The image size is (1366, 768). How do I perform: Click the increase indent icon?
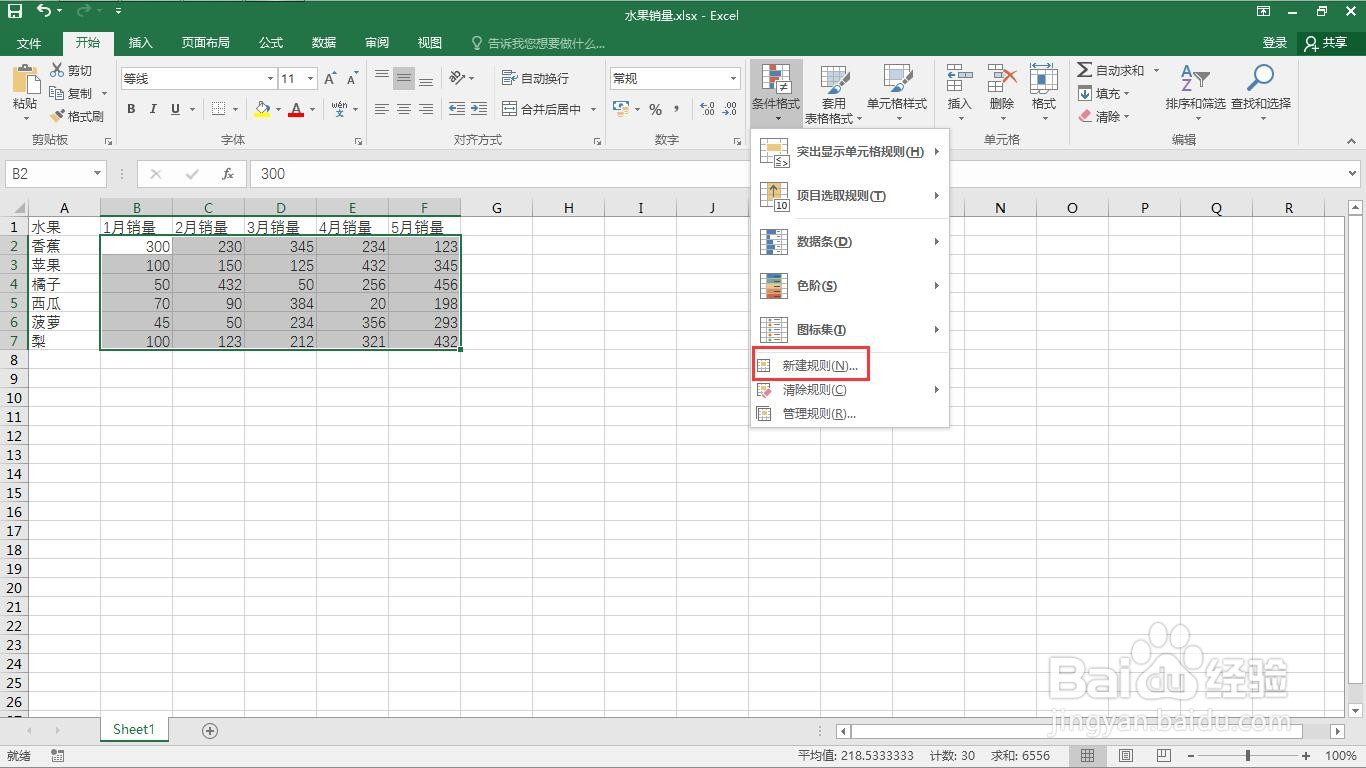point(479,109)
